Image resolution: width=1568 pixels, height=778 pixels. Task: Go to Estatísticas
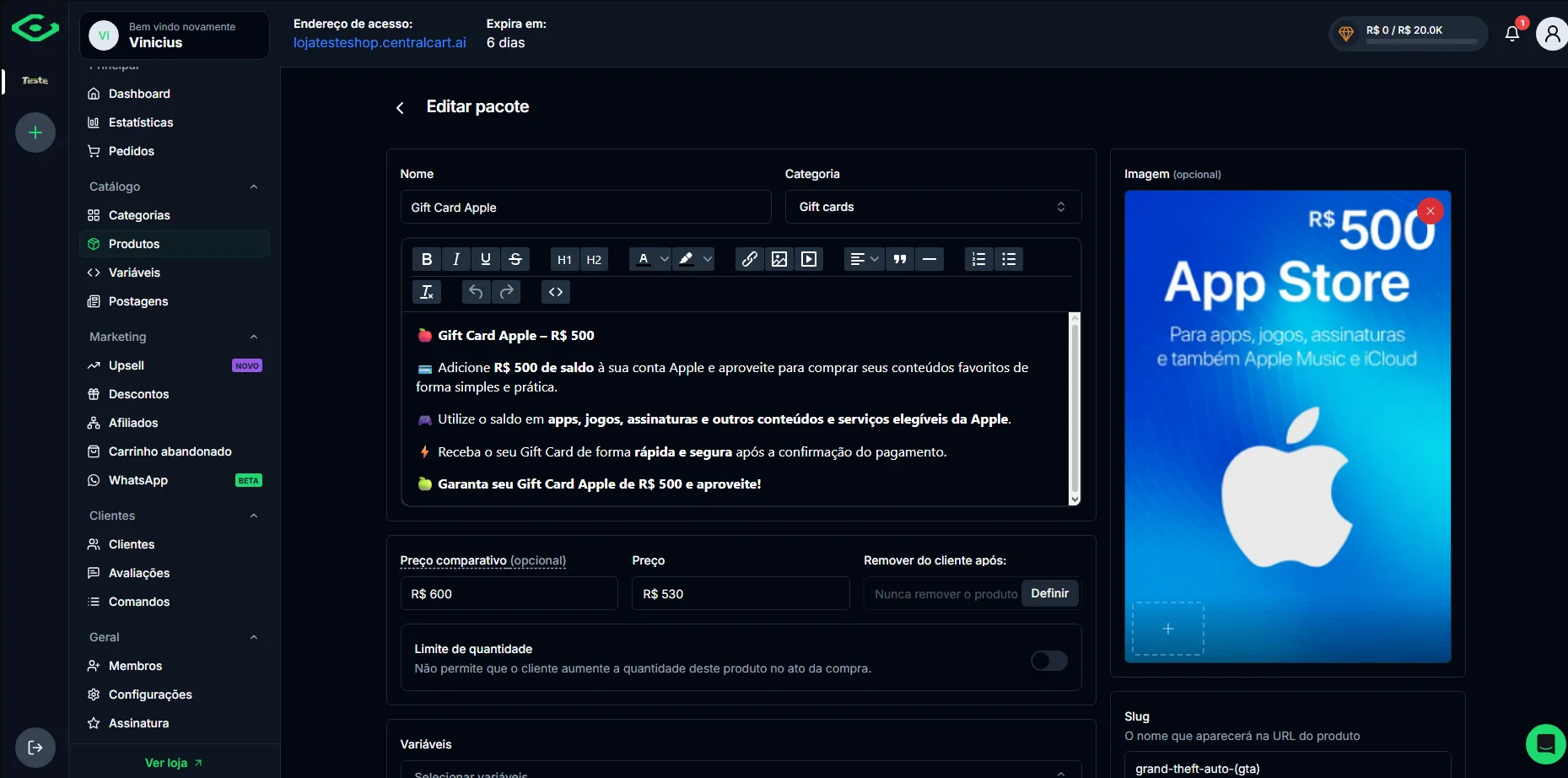[175, 122]
